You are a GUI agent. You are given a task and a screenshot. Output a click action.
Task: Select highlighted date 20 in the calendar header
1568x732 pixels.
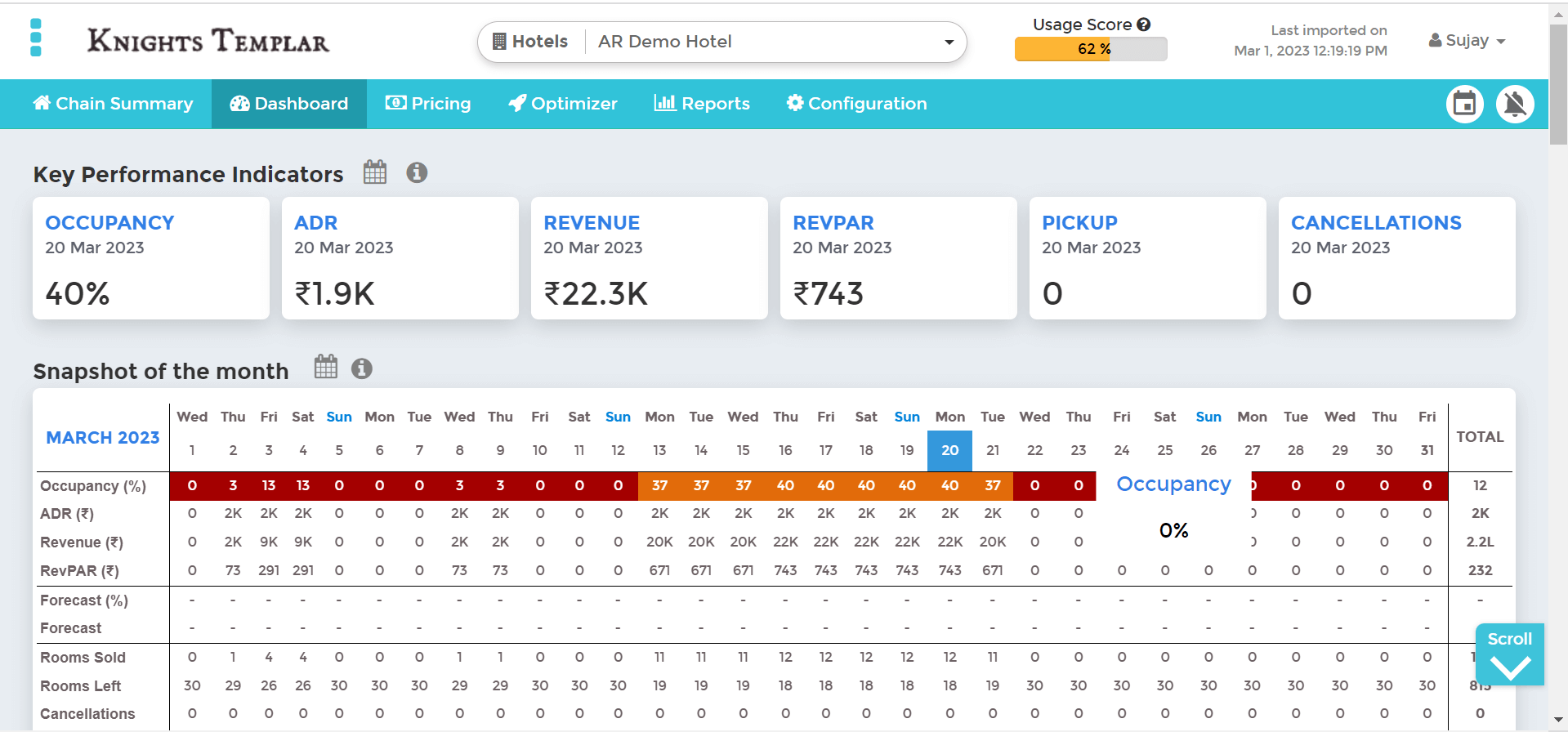coord(949,450)
